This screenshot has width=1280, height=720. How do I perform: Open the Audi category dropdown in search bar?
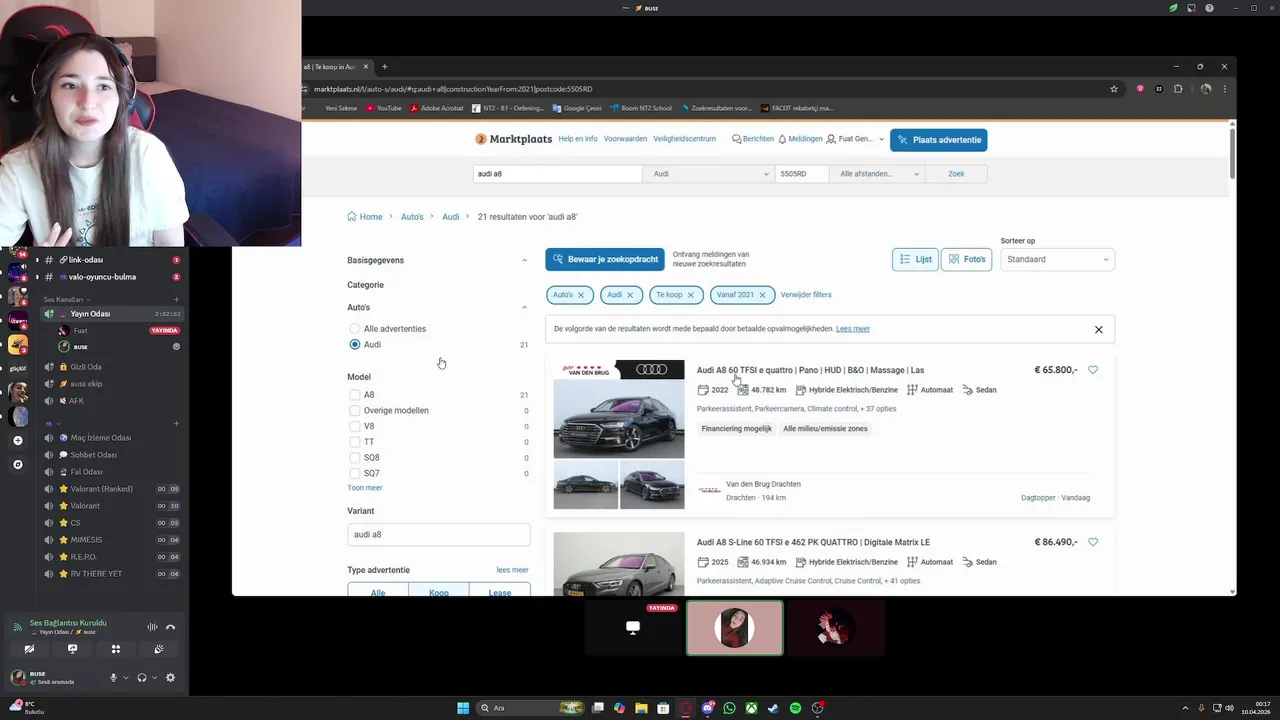click(709, 174)
